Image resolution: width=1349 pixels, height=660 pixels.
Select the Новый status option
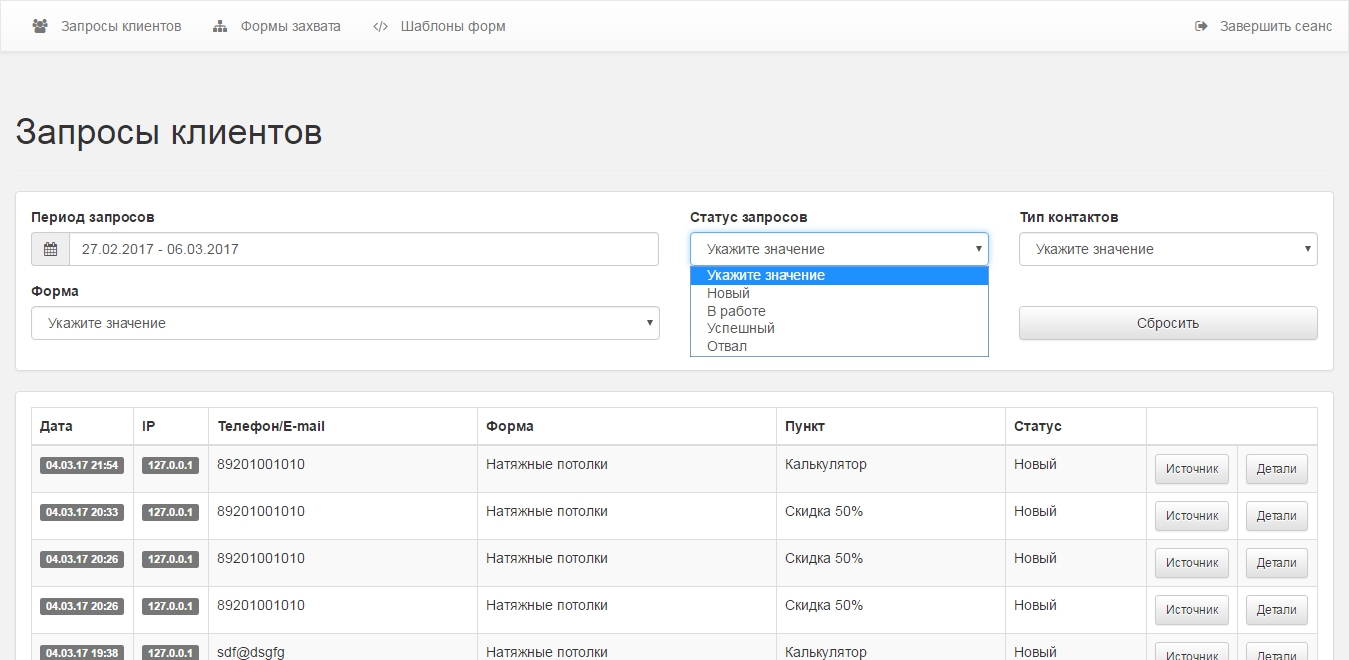(728, 293)
